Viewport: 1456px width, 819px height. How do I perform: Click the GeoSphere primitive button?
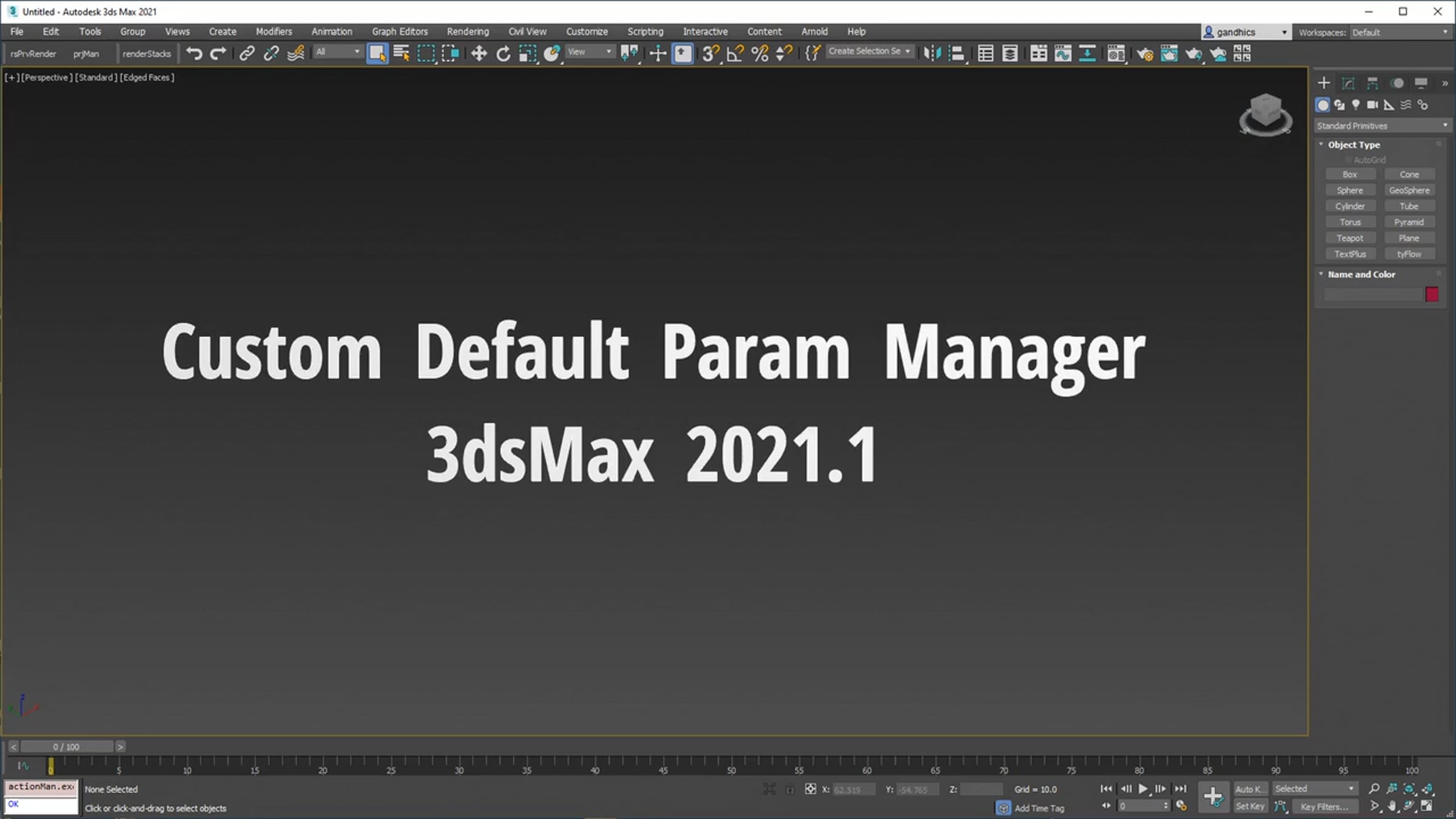(1409, 190)
